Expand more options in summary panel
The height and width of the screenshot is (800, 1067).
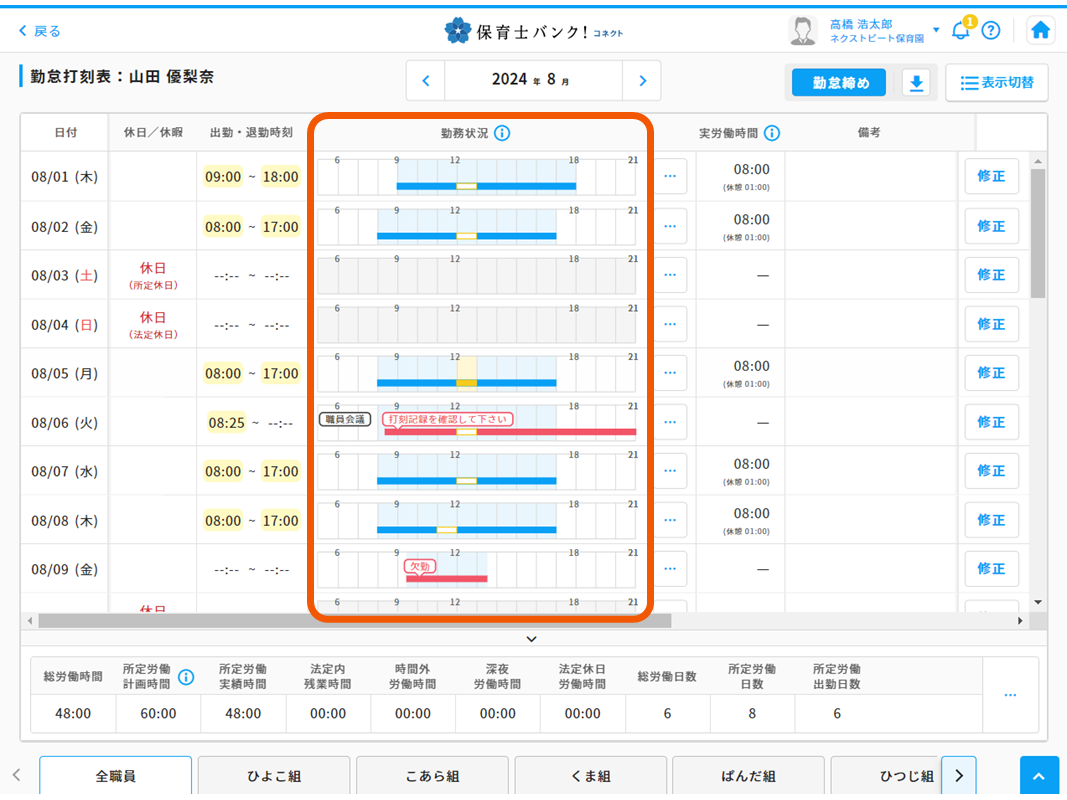point(1010,695)
